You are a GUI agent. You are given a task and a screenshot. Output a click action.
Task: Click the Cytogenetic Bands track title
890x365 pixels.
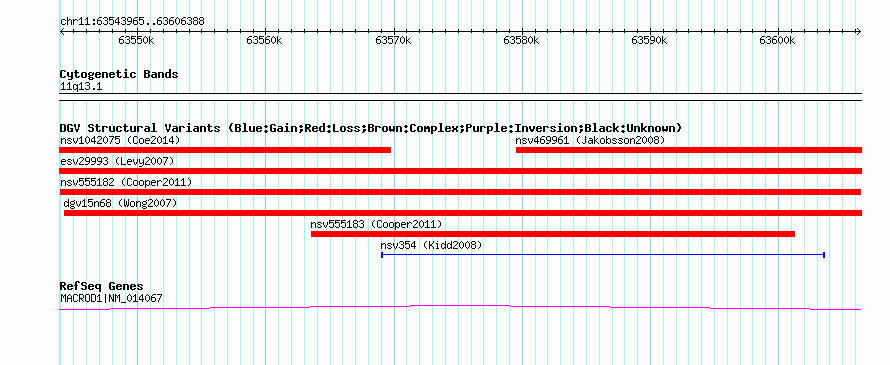tap(119, 74)
